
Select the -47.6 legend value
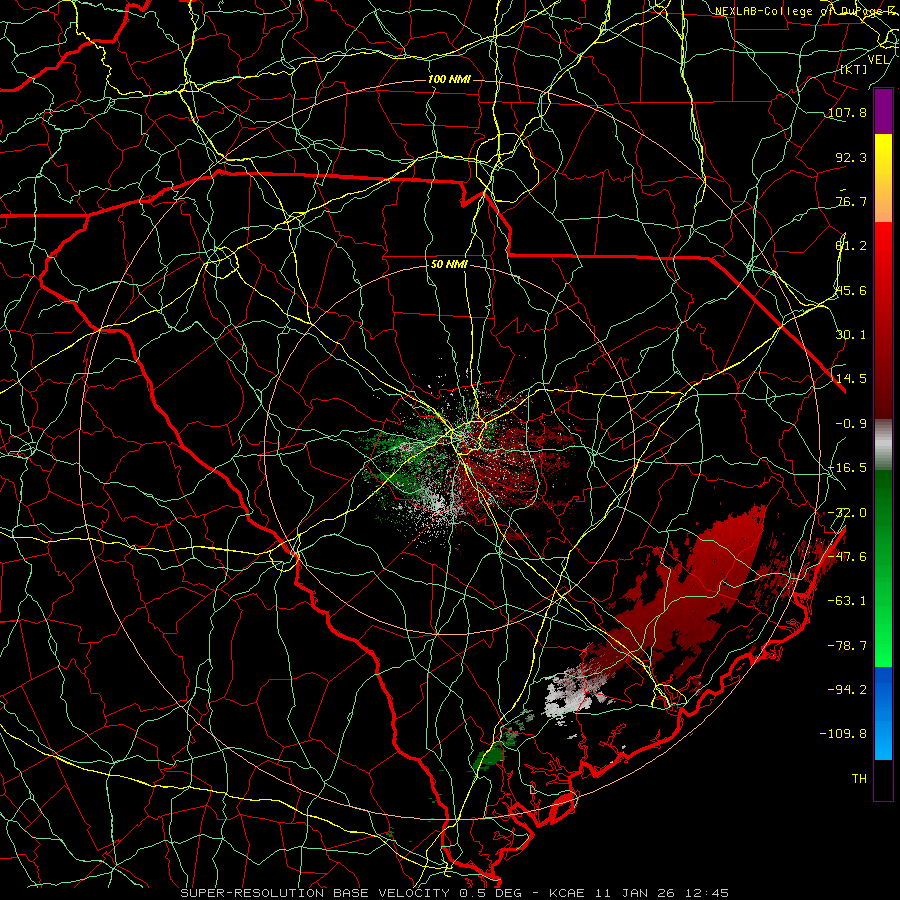pos(847,557)
